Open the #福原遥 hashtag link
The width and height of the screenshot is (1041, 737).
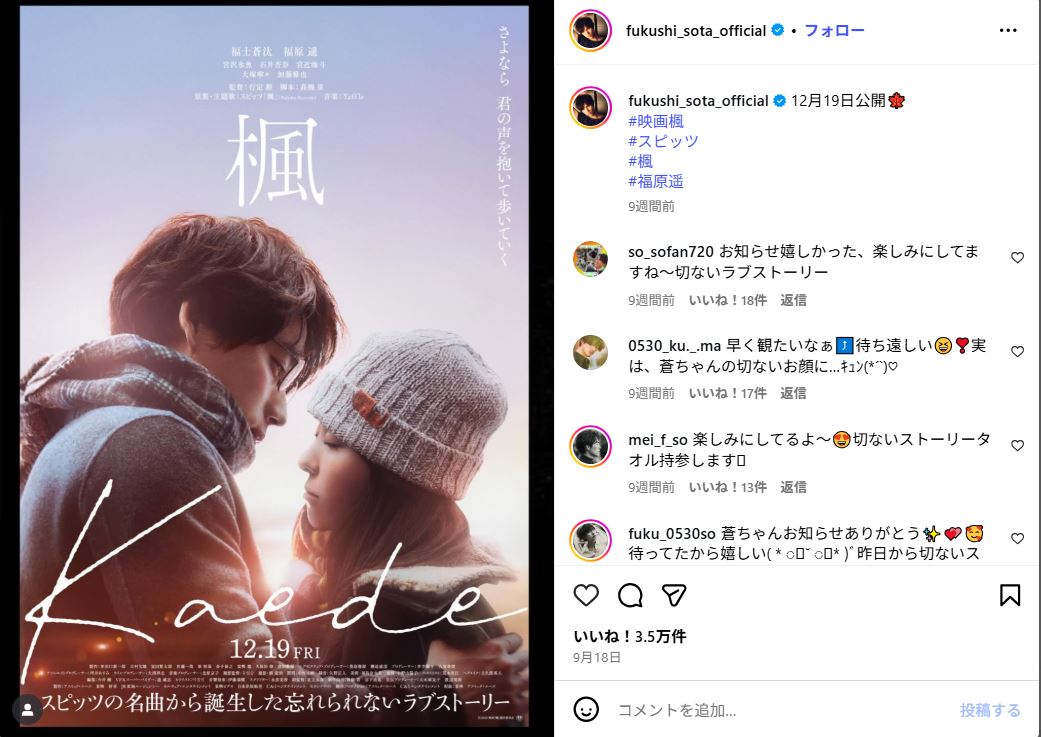655,181
